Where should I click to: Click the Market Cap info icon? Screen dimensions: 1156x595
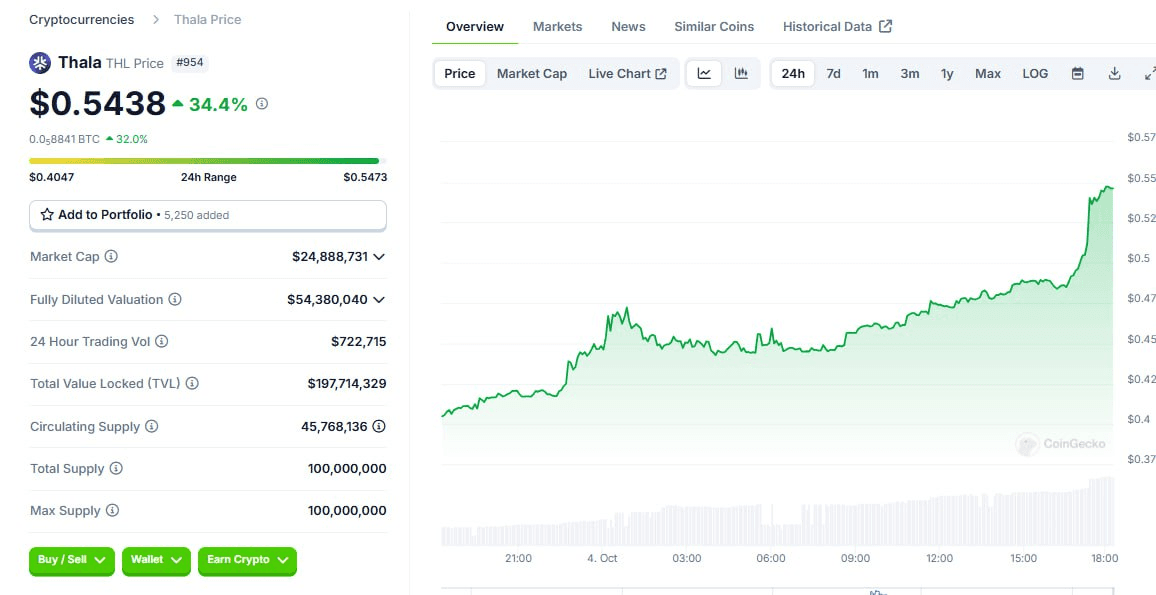(111, 257)
